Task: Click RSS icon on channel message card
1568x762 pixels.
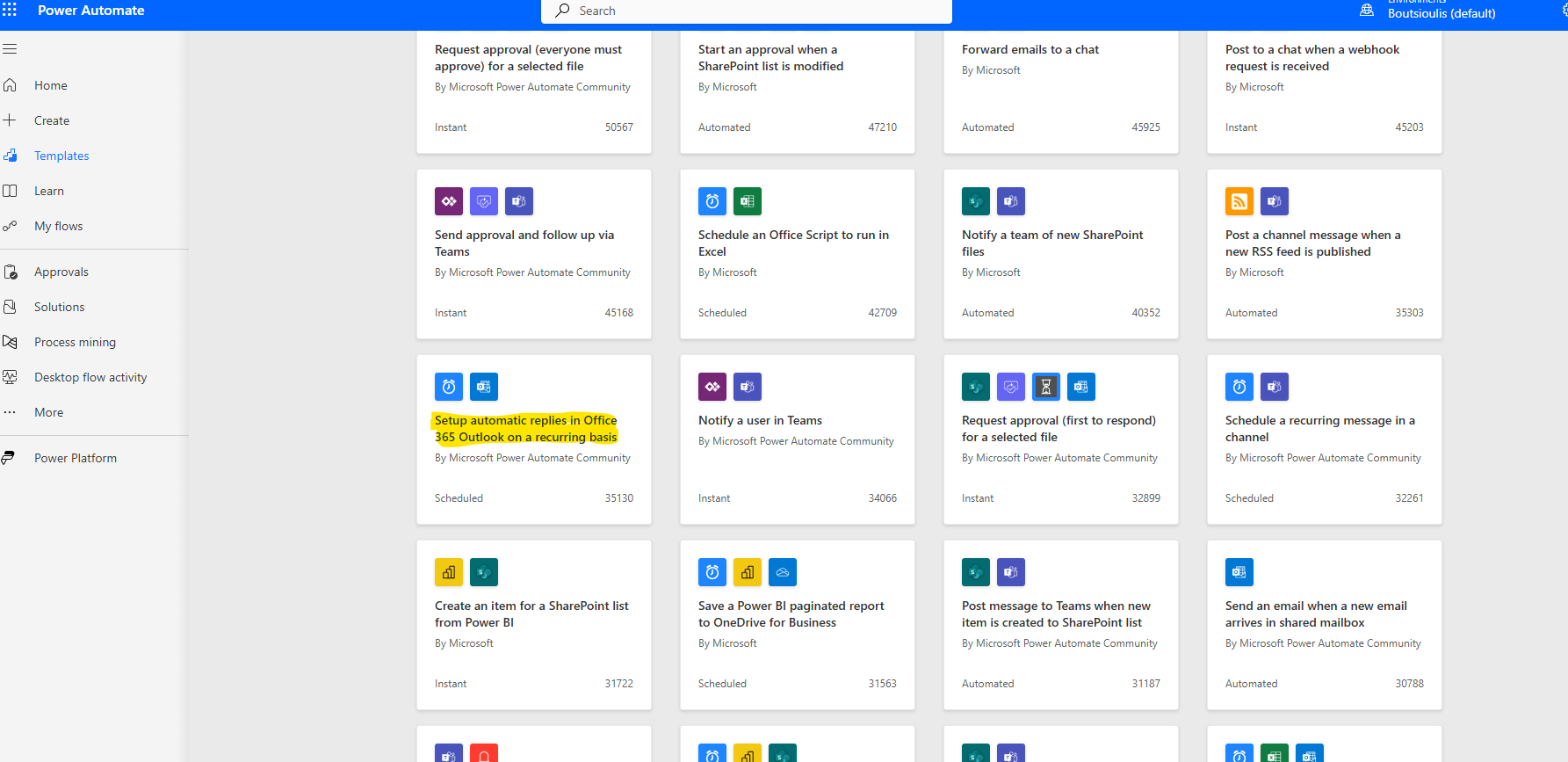Action: [1239, 201]
